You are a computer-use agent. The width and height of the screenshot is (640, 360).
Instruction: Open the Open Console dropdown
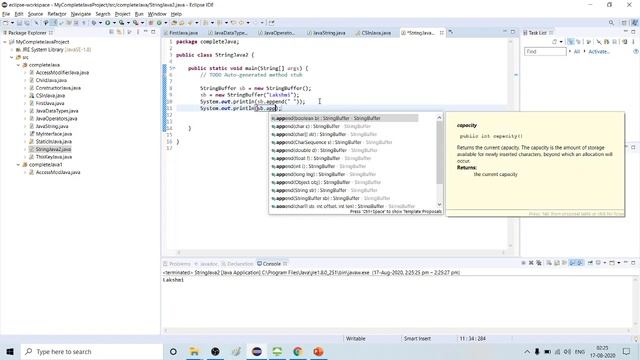tap(619, 263)
